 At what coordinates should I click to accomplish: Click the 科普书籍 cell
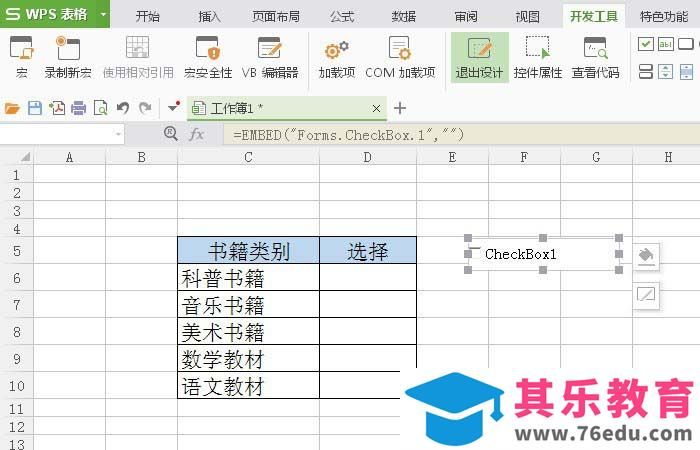(249, 278)
